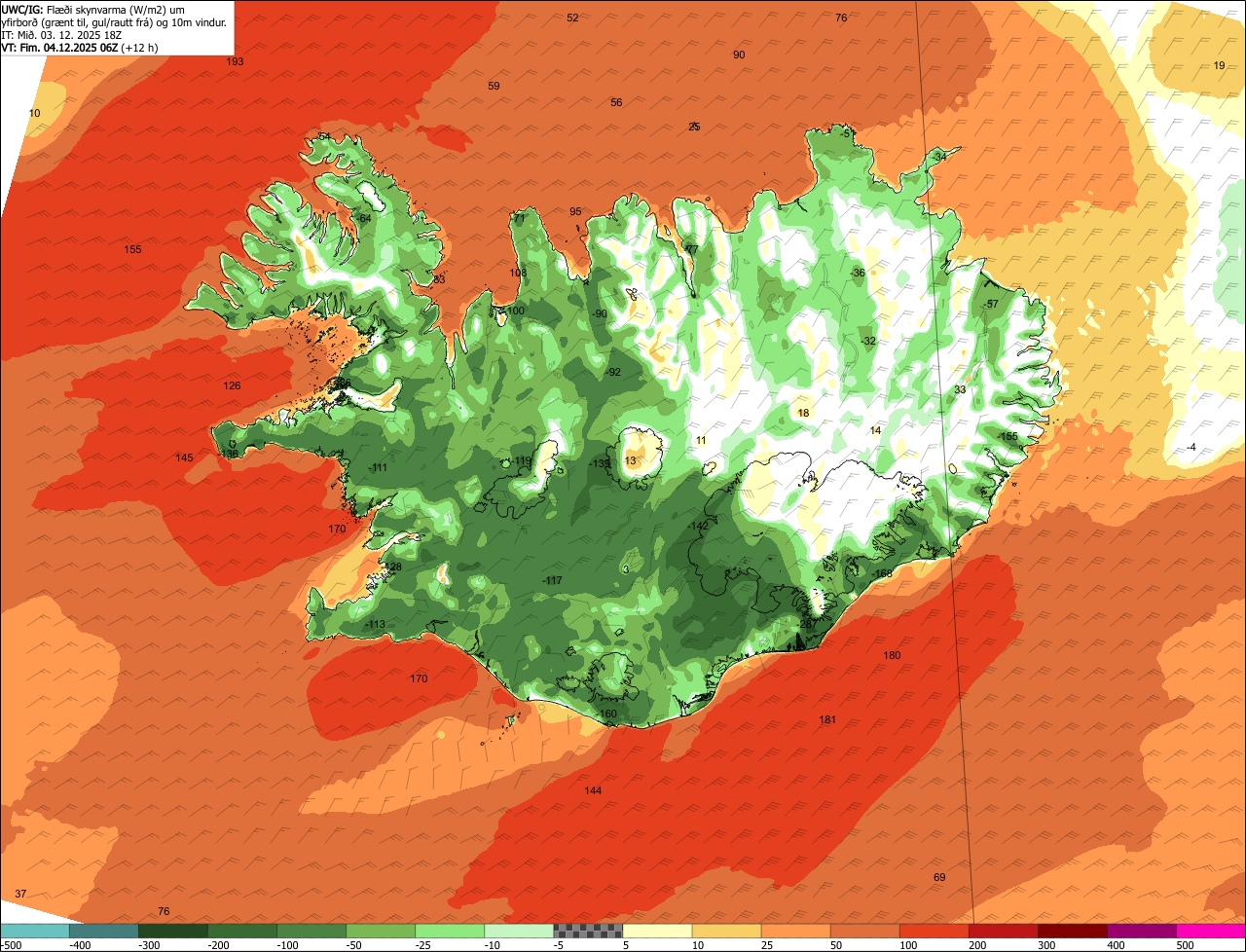The height and width of the screenshot is (952, 1246).
Task: Click the land value -32
Action: 868,341
